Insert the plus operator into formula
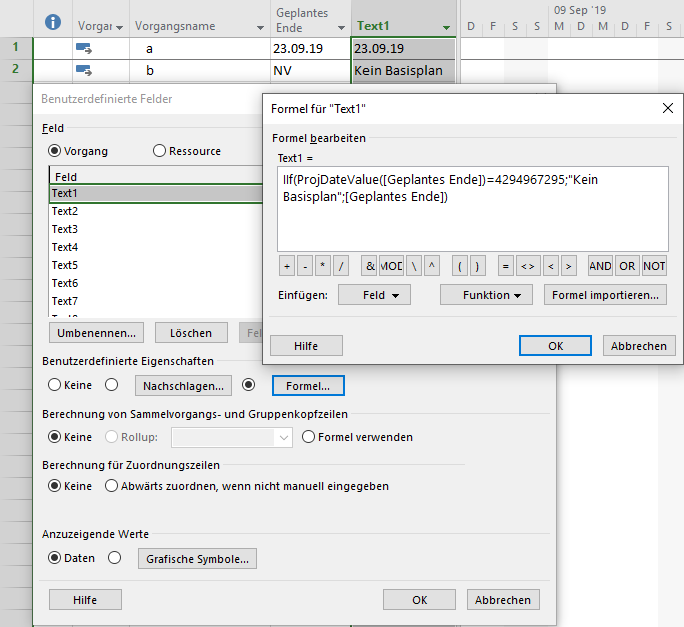 pos(287,266)
